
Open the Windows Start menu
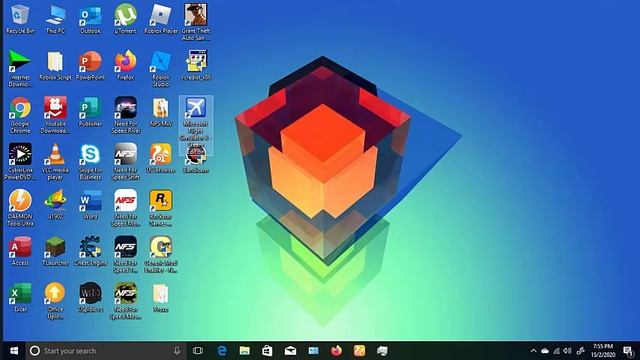point(14,351)
